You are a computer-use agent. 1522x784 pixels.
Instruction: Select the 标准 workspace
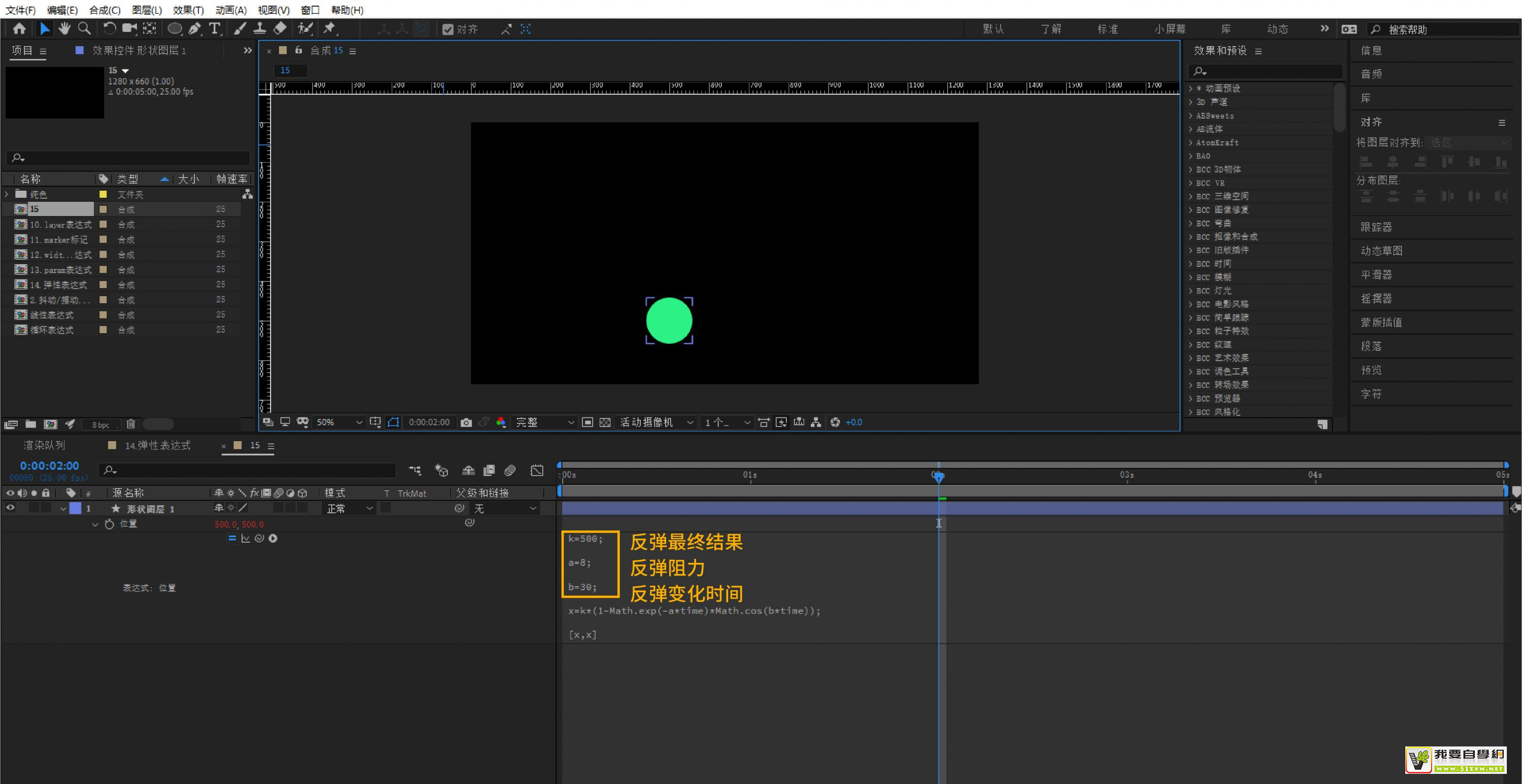[1107, 29]
